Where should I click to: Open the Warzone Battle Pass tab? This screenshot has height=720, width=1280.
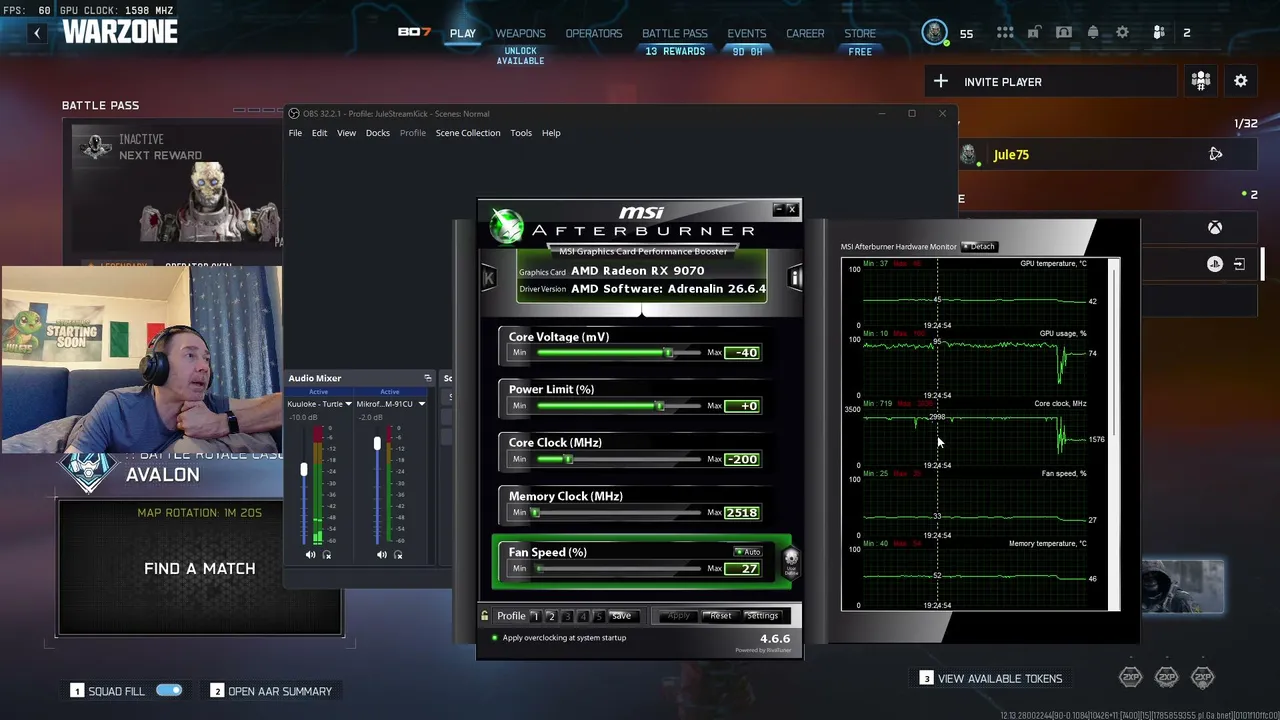coord(675,33)
